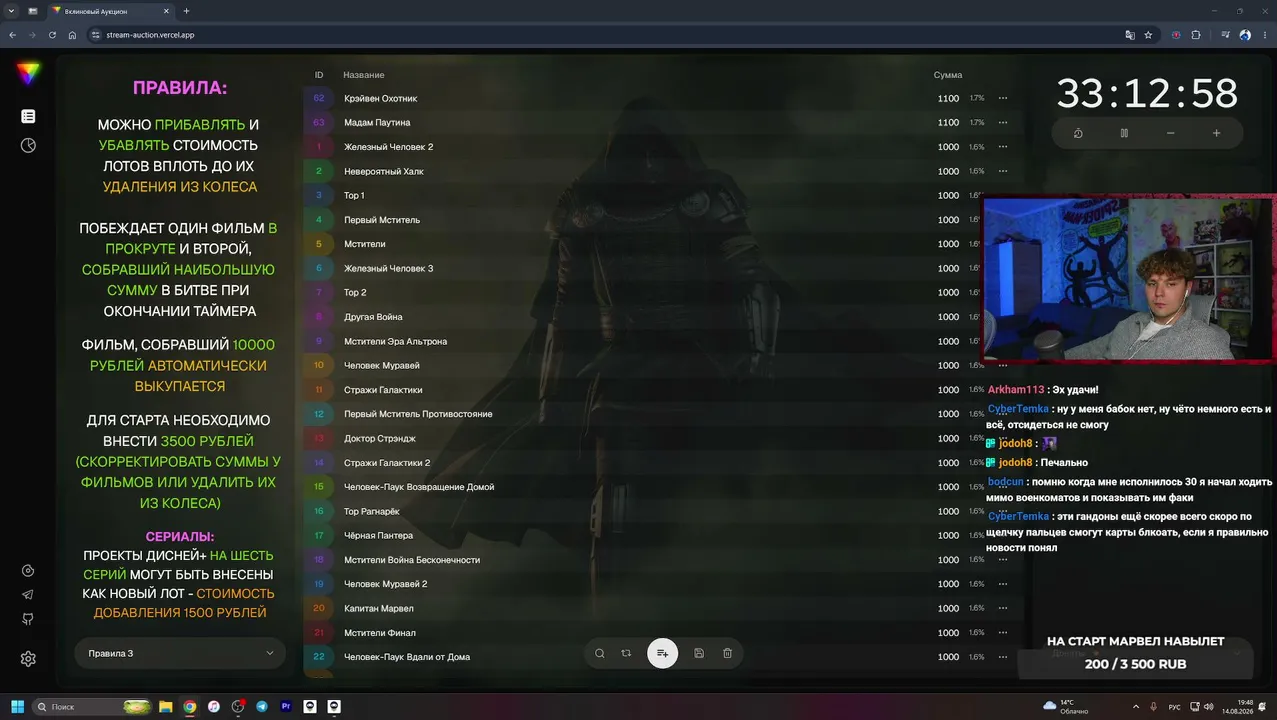Viewport: 1277px width, 720px height.
Task: Open Premiere Pro from the taskbar
Action: tap(286, 706)
